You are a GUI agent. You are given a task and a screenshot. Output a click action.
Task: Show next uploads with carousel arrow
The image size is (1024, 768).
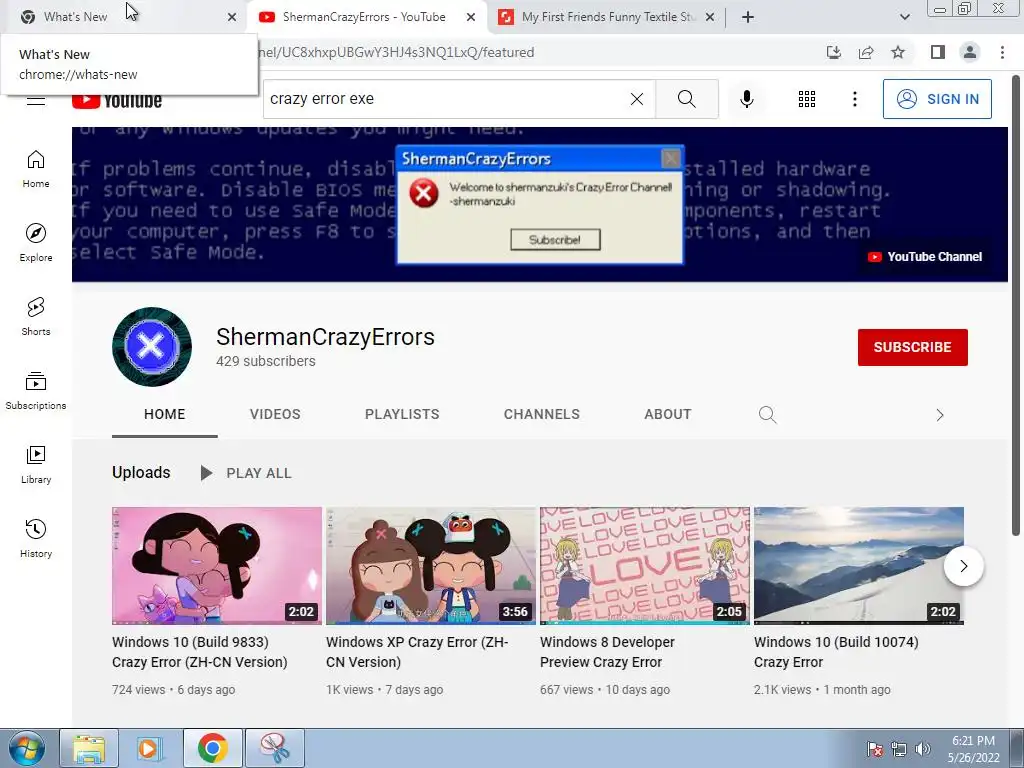(x=963, y=566)
